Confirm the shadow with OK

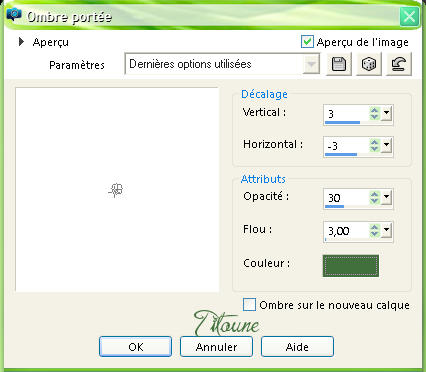135,347
